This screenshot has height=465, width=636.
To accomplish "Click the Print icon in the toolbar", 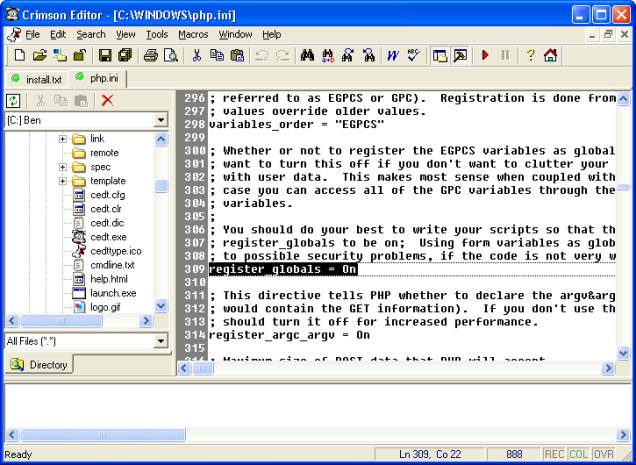I will [151, 55].
